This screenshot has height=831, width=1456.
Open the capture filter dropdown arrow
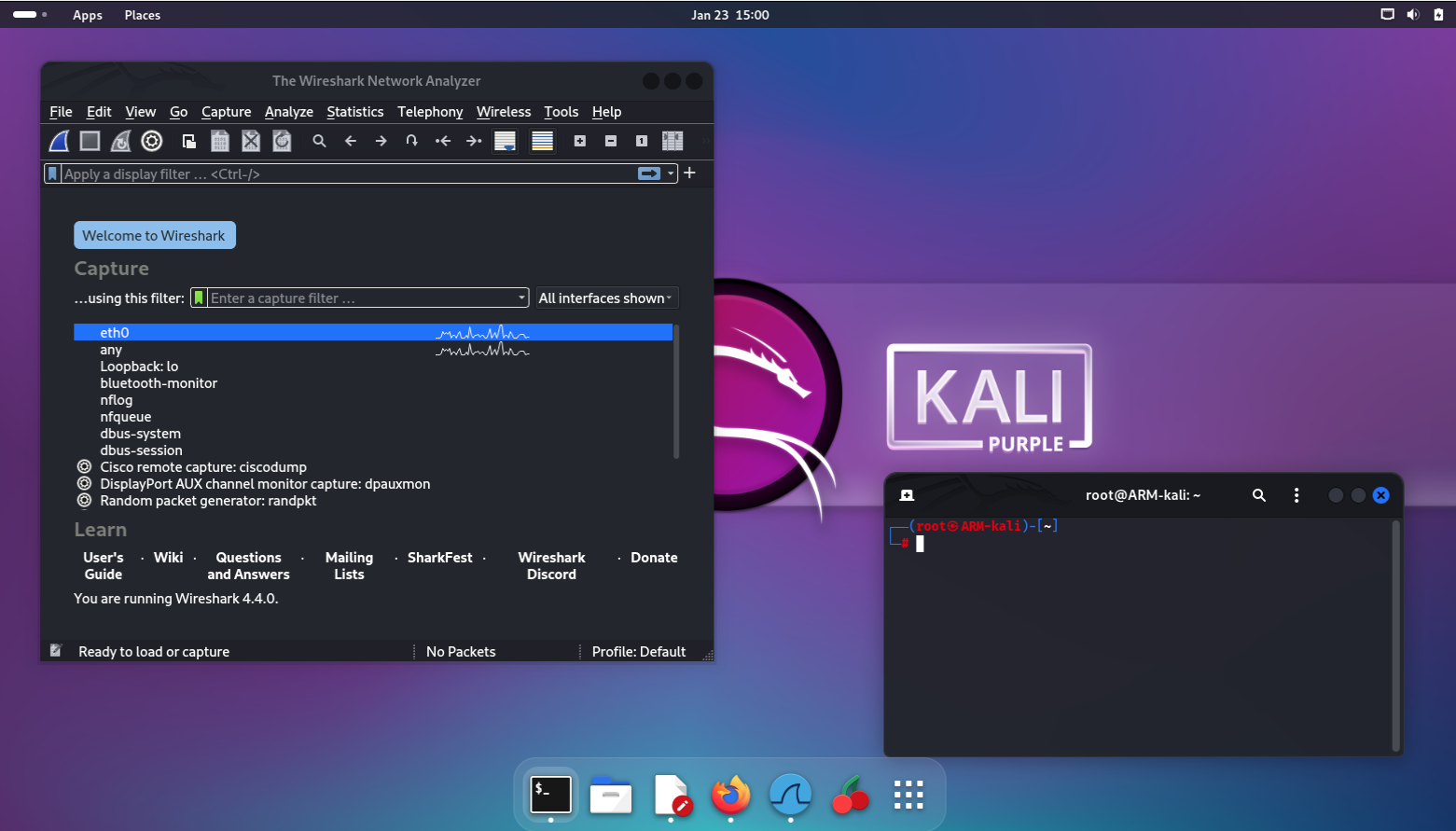[x=521, y=298]
